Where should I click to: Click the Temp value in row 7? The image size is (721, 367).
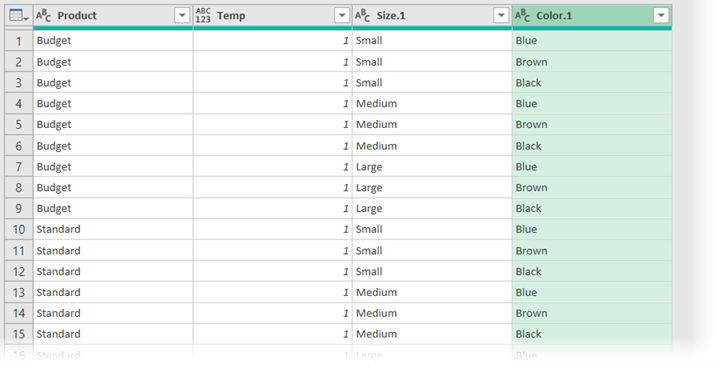pyautogui.click(x=273, y=167)
